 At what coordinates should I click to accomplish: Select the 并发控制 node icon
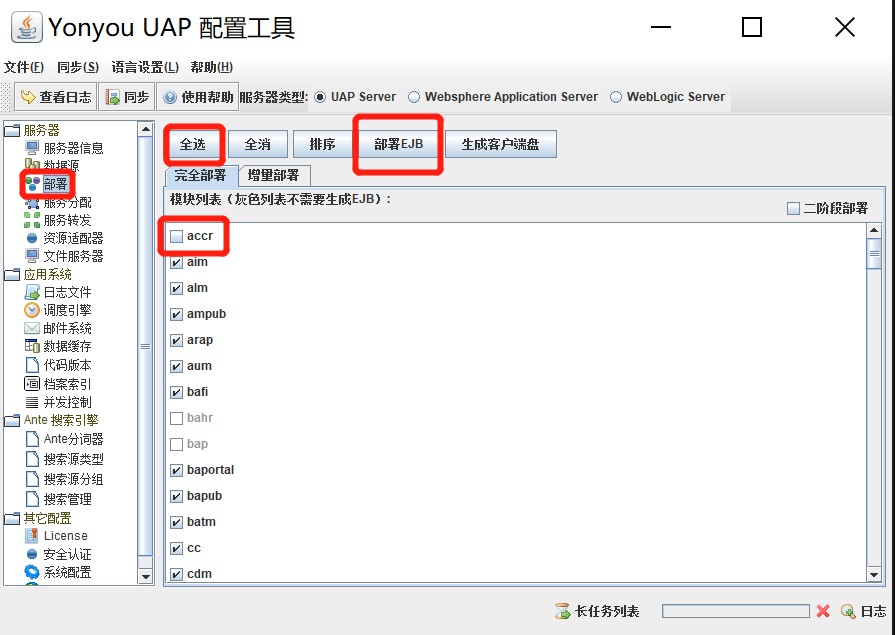tap(32, 402)
